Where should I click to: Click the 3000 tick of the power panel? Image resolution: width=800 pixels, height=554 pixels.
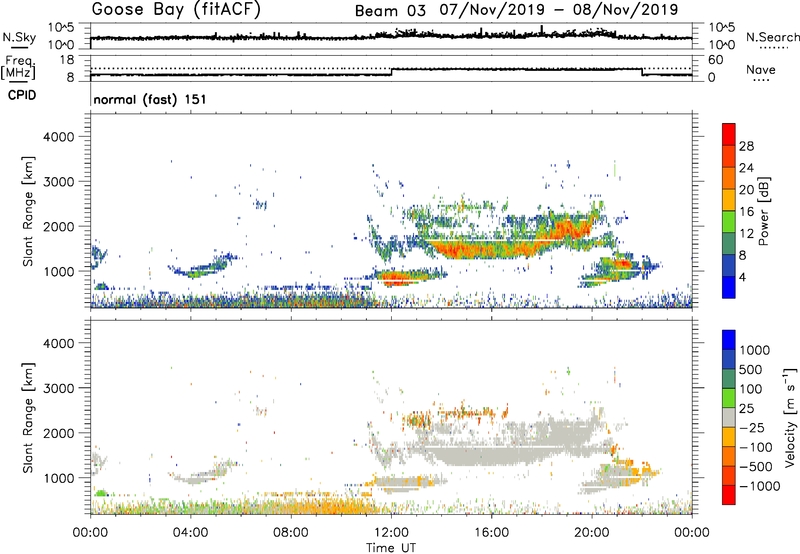tap(59, 182)
